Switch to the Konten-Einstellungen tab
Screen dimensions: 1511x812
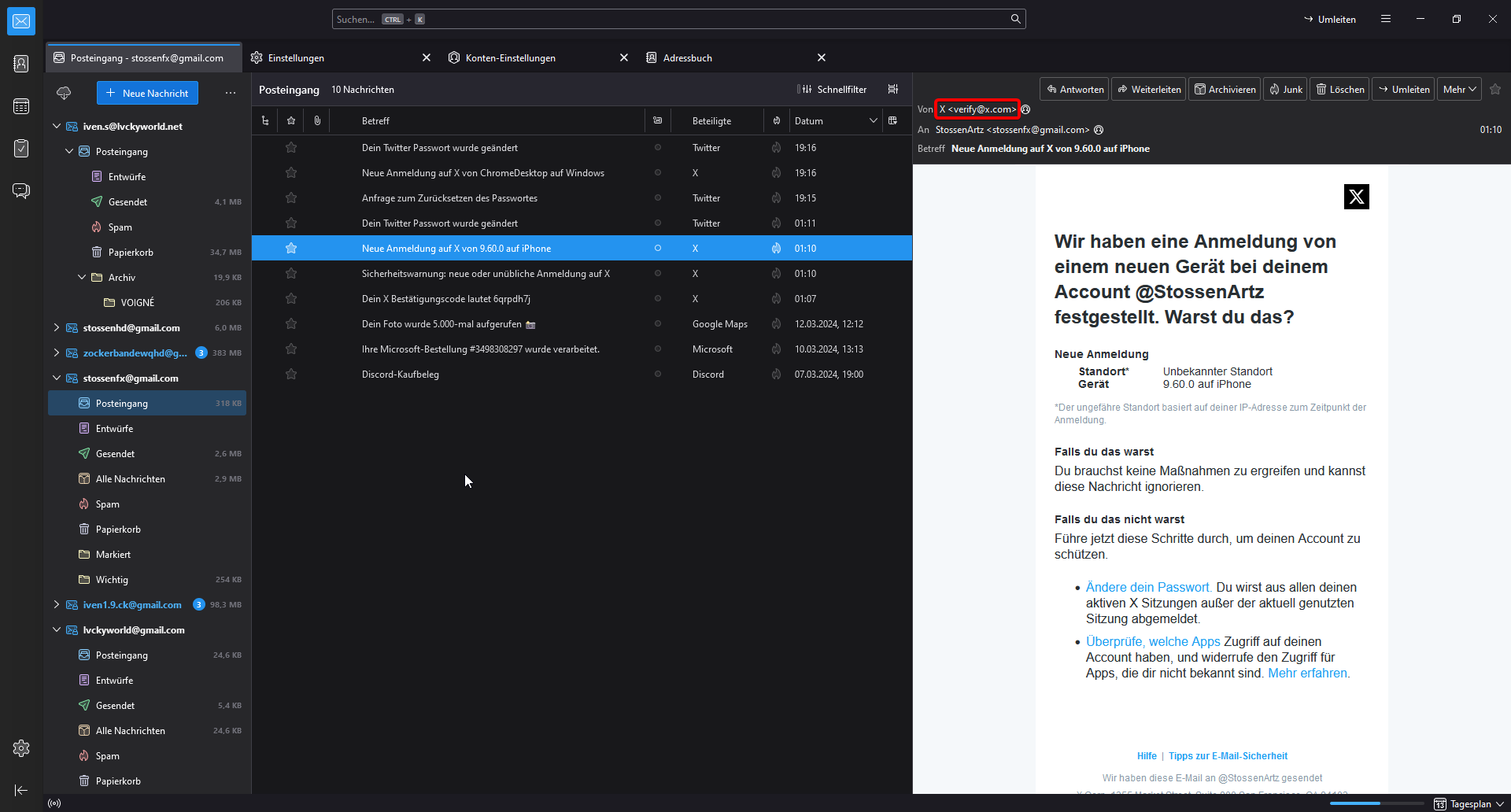coord(510,58)
